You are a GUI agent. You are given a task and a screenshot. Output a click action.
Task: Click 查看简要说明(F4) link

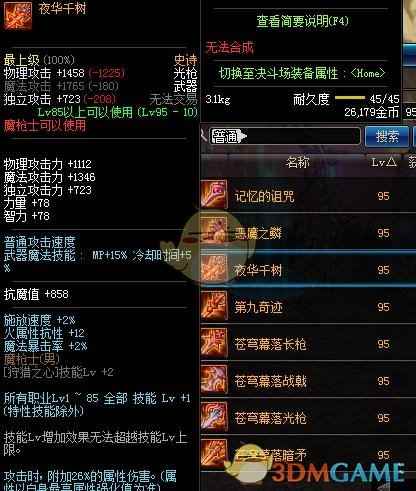[302, 22]
